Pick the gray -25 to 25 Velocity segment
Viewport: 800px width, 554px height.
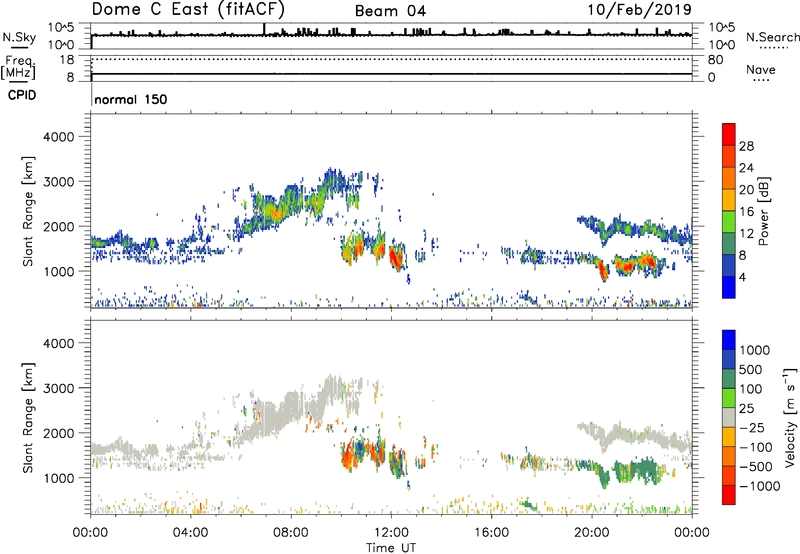(x=729, y=418)
